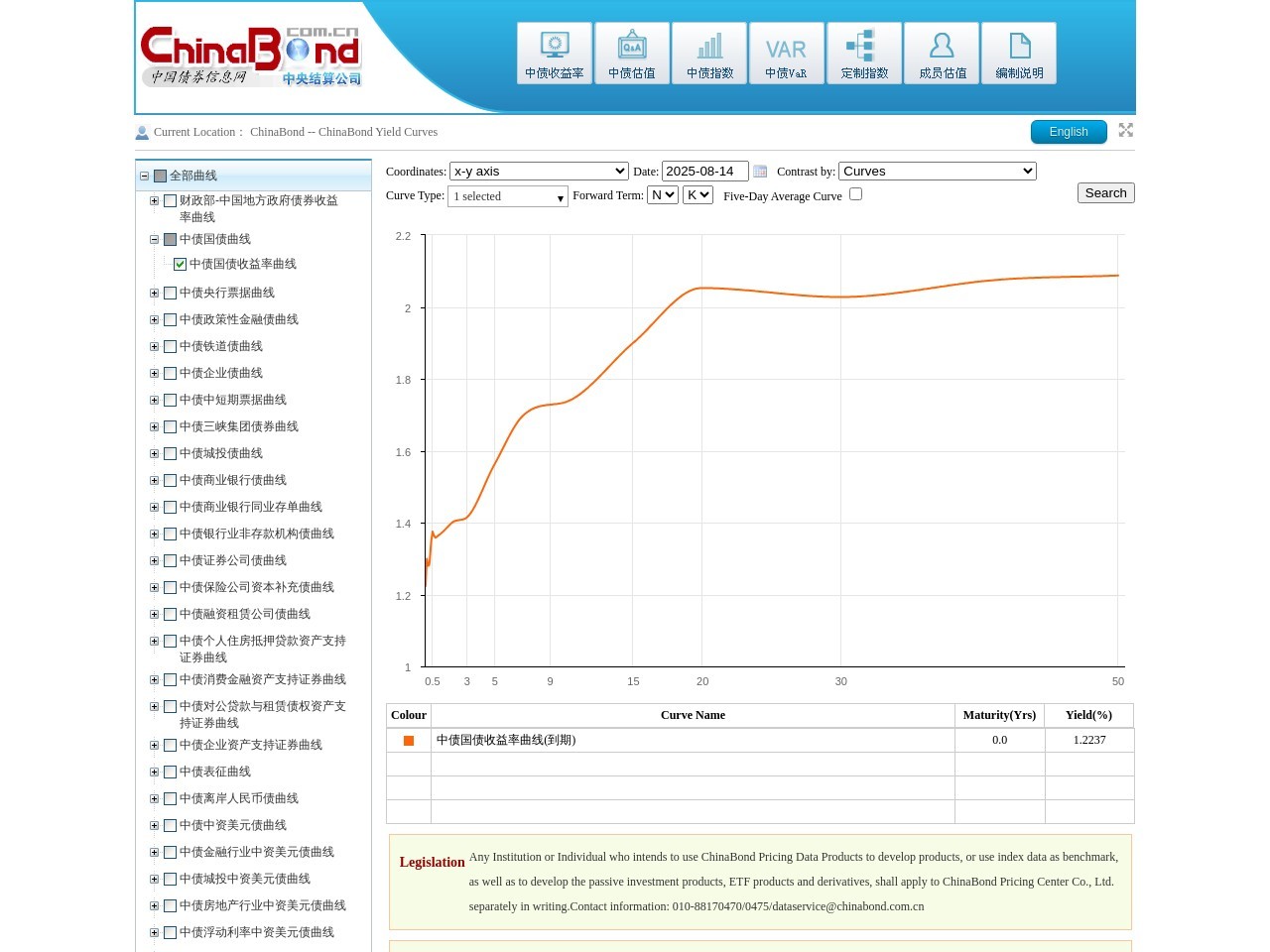Click the Search button
Screen dimensions: 1270x952
click(x=1105, y=193)
